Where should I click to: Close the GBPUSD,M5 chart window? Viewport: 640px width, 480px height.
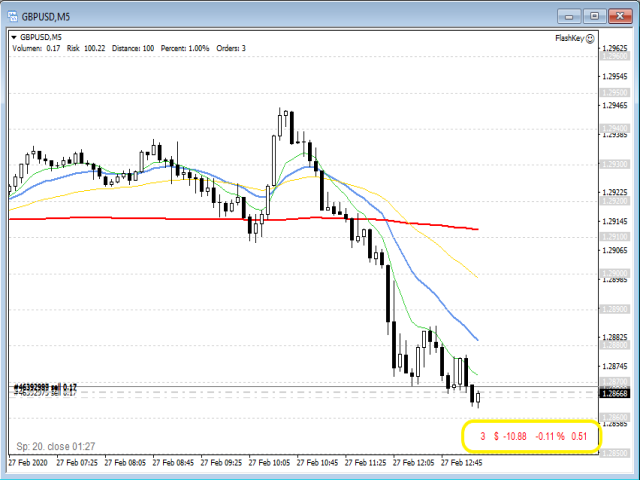coord(620,16)
